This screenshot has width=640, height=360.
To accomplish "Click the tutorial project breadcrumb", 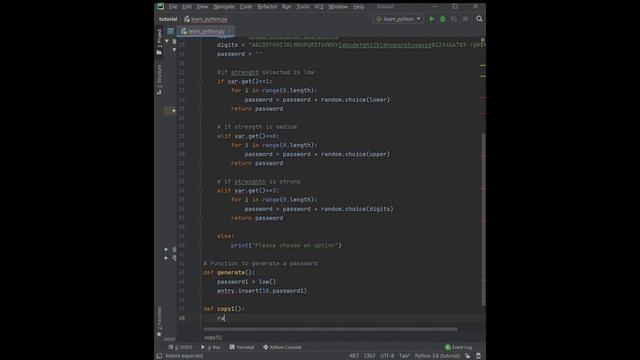I will (168, 19).
